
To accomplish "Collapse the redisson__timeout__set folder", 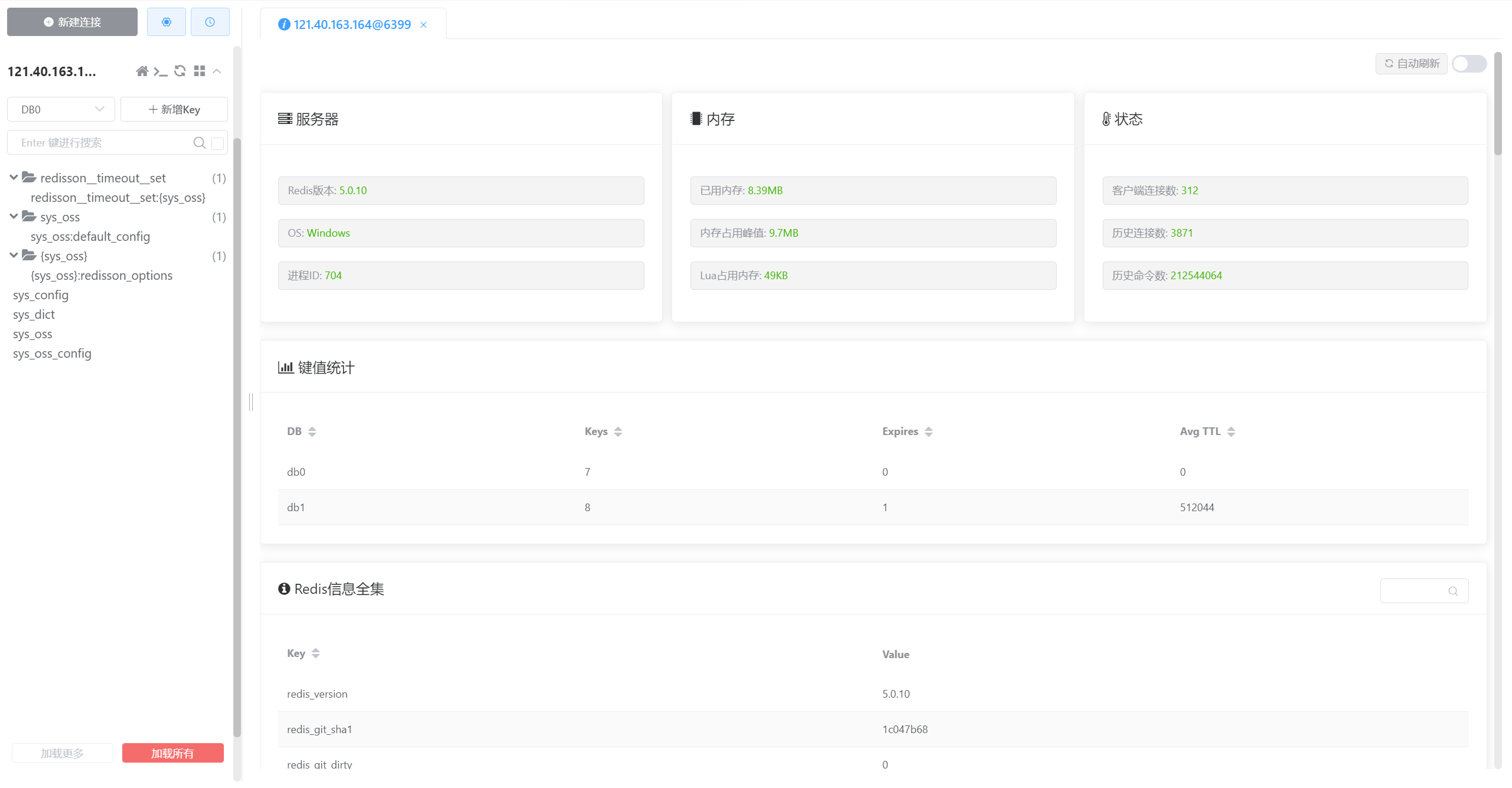I will (14, 178).
